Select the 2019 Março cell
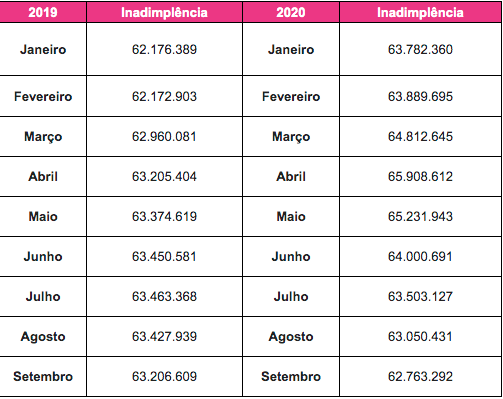This screenshot has width=503, height=399. point(43,136)
